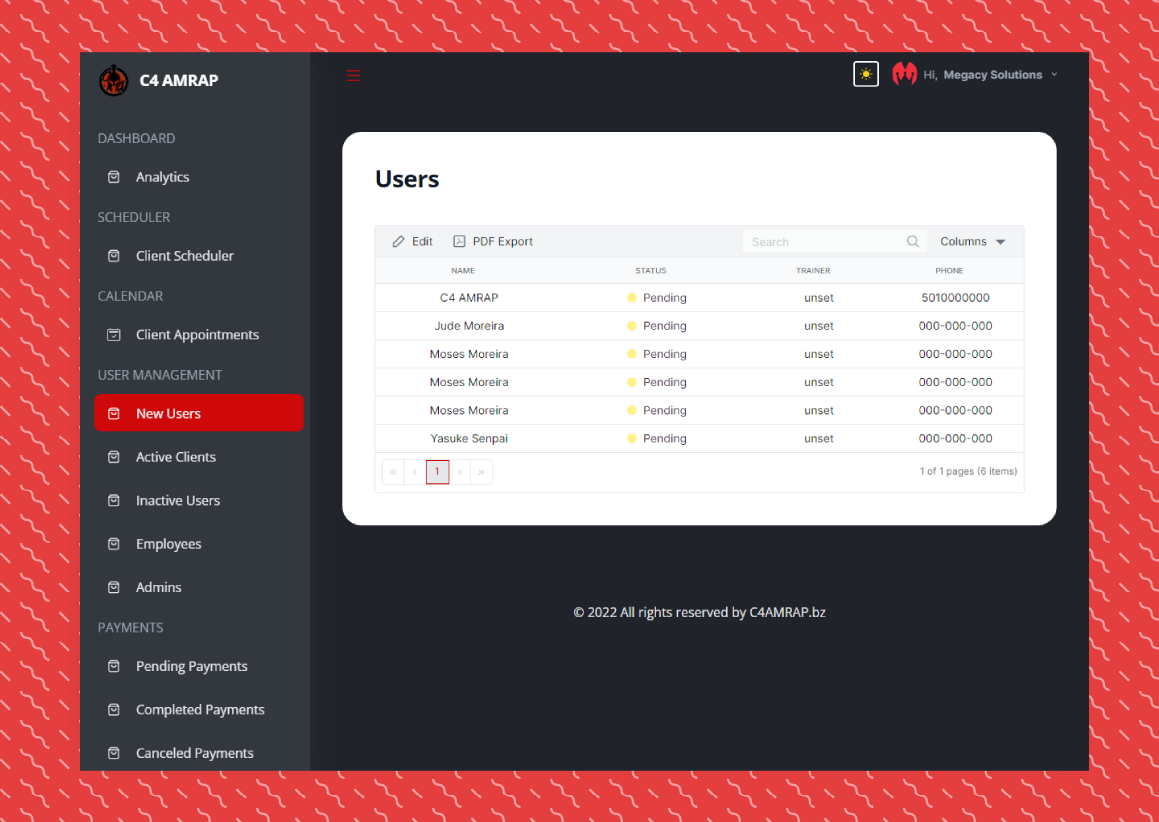Click phone number 5010000000
Image resolution: width=1159 pixels, height=822 pixels.
click(x=956, y=298)
